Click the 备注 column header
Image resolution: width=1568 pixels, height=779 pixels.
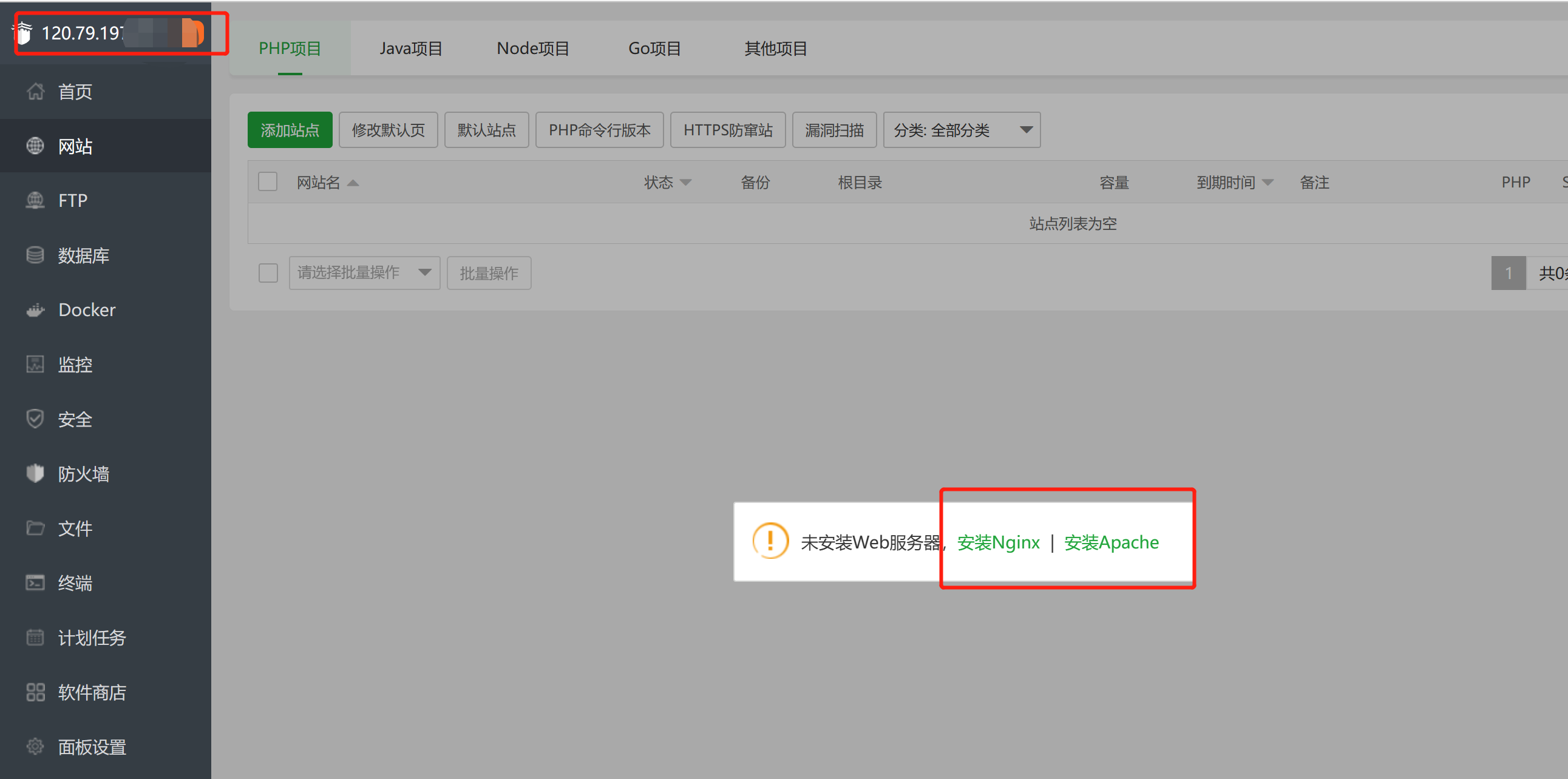pos(1315,183)
